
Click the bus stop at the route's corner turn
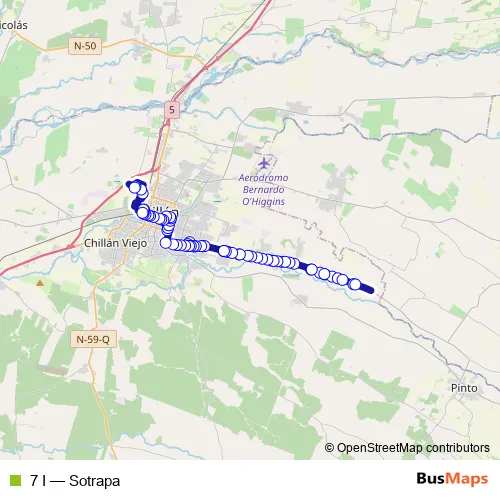[166, 243]
